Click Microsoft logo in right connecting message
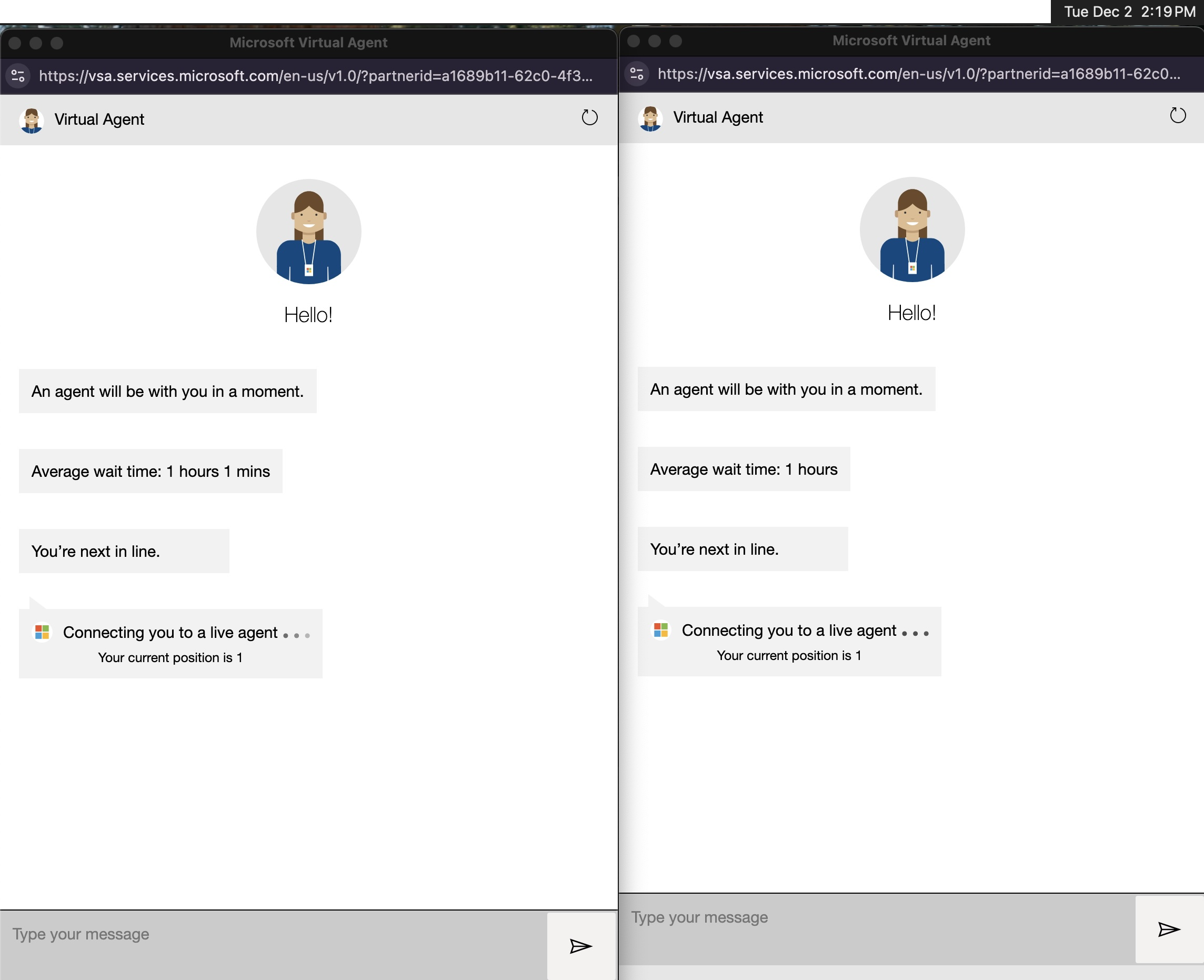The width and height of the screenshot is (1204, 980). pyautogui.click(x=661, y=629)
